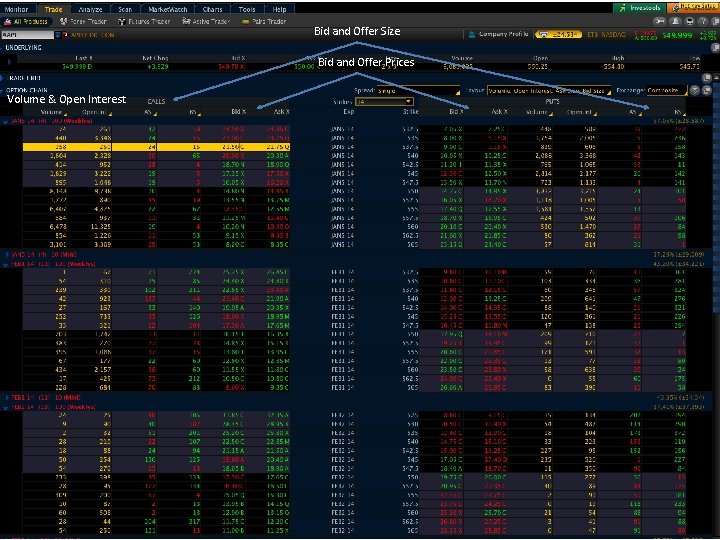
Task: Click the wrench settings icon at top right
Action: tap(660, 21)
